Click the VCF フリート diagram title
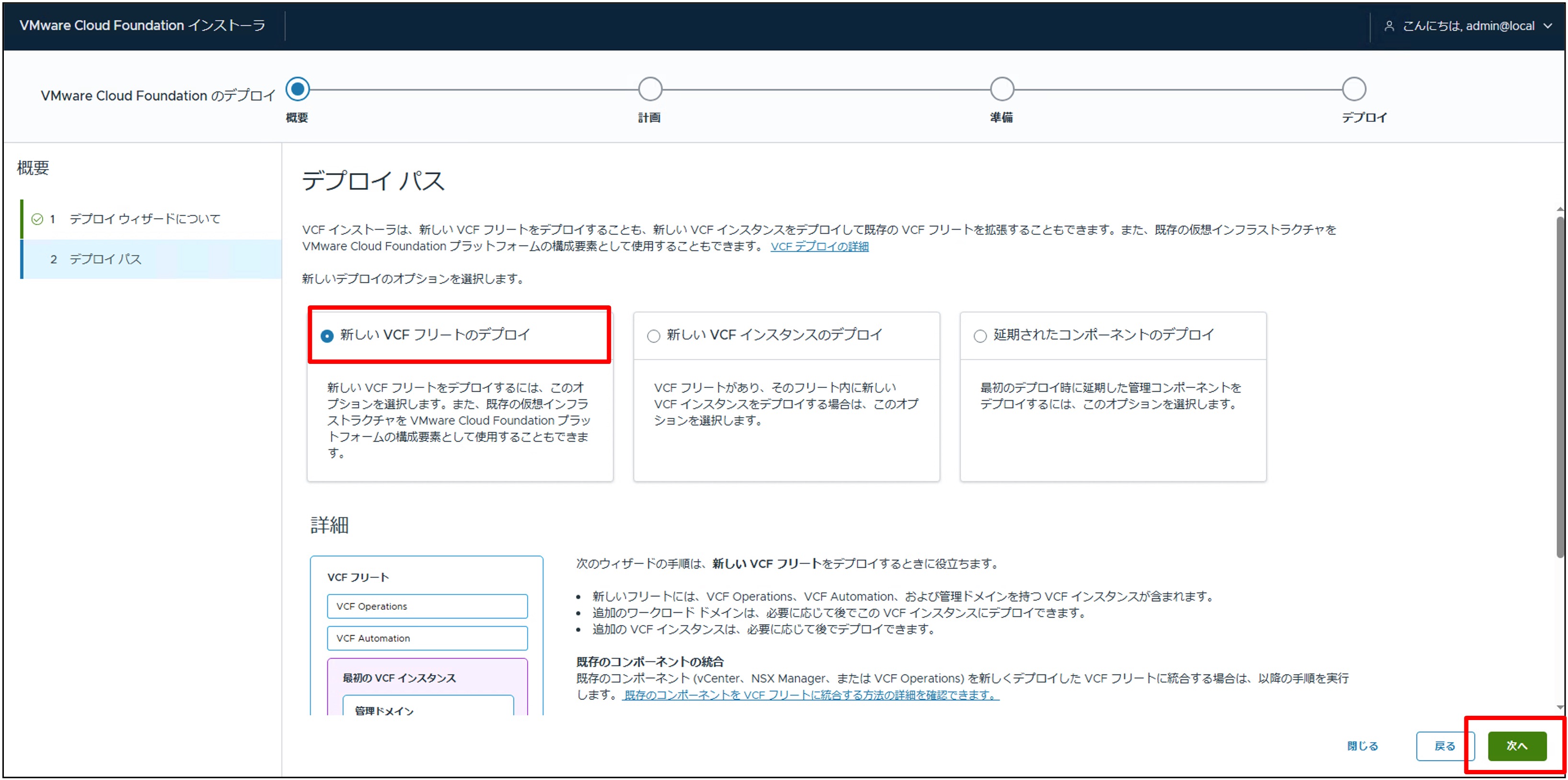The height and width of the screenshot is (780, 1568). [358, 577]
